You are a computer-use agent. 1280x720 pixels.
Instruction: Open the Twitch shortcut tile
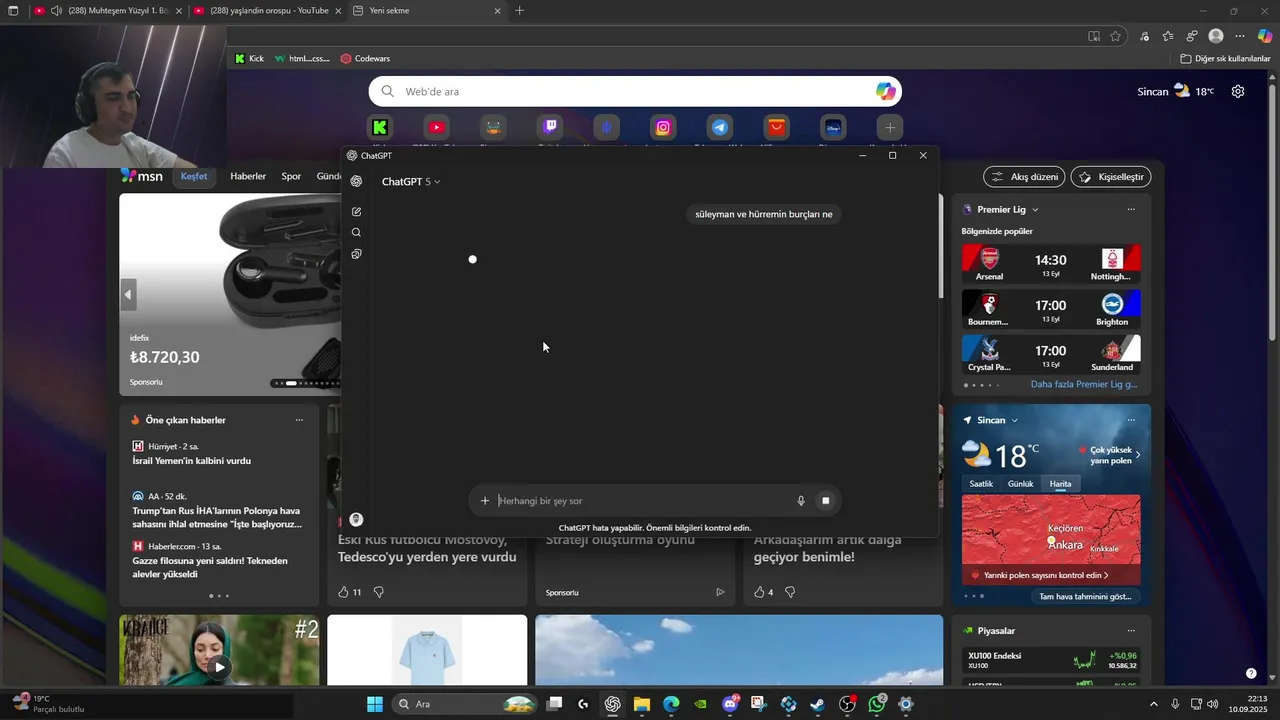pyautogui.click(x=550, y=127)
